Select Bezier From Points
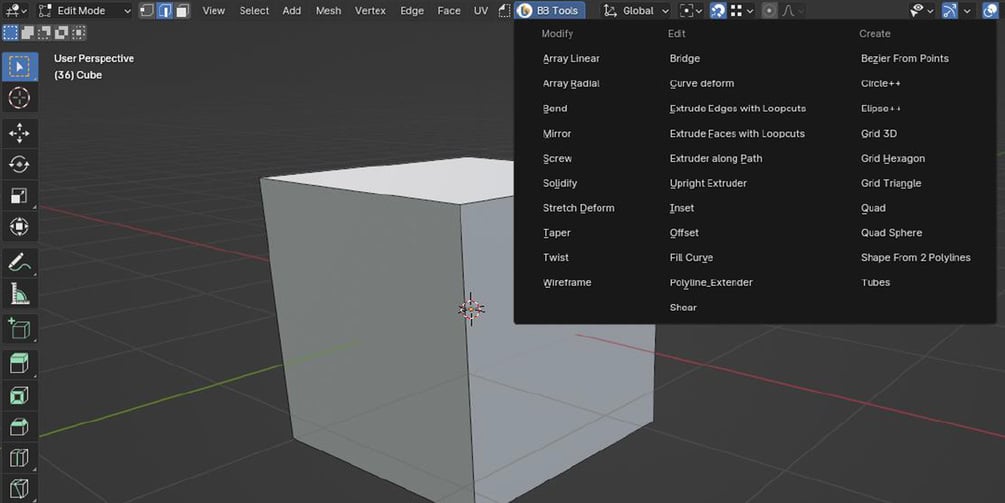This screenshot has height=503, width=1005. click(905, 58)
